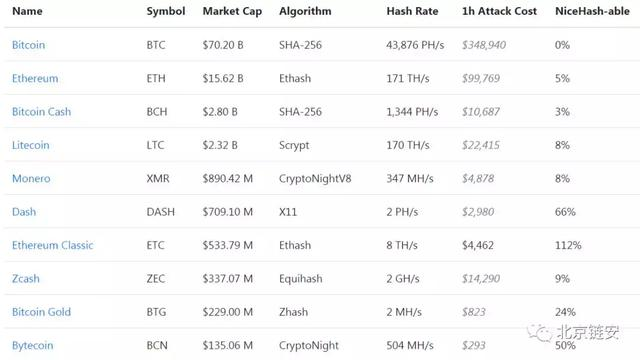Sort by the Market Cap column header
This screenshot has height=360, width=640.
pos(232,11)
